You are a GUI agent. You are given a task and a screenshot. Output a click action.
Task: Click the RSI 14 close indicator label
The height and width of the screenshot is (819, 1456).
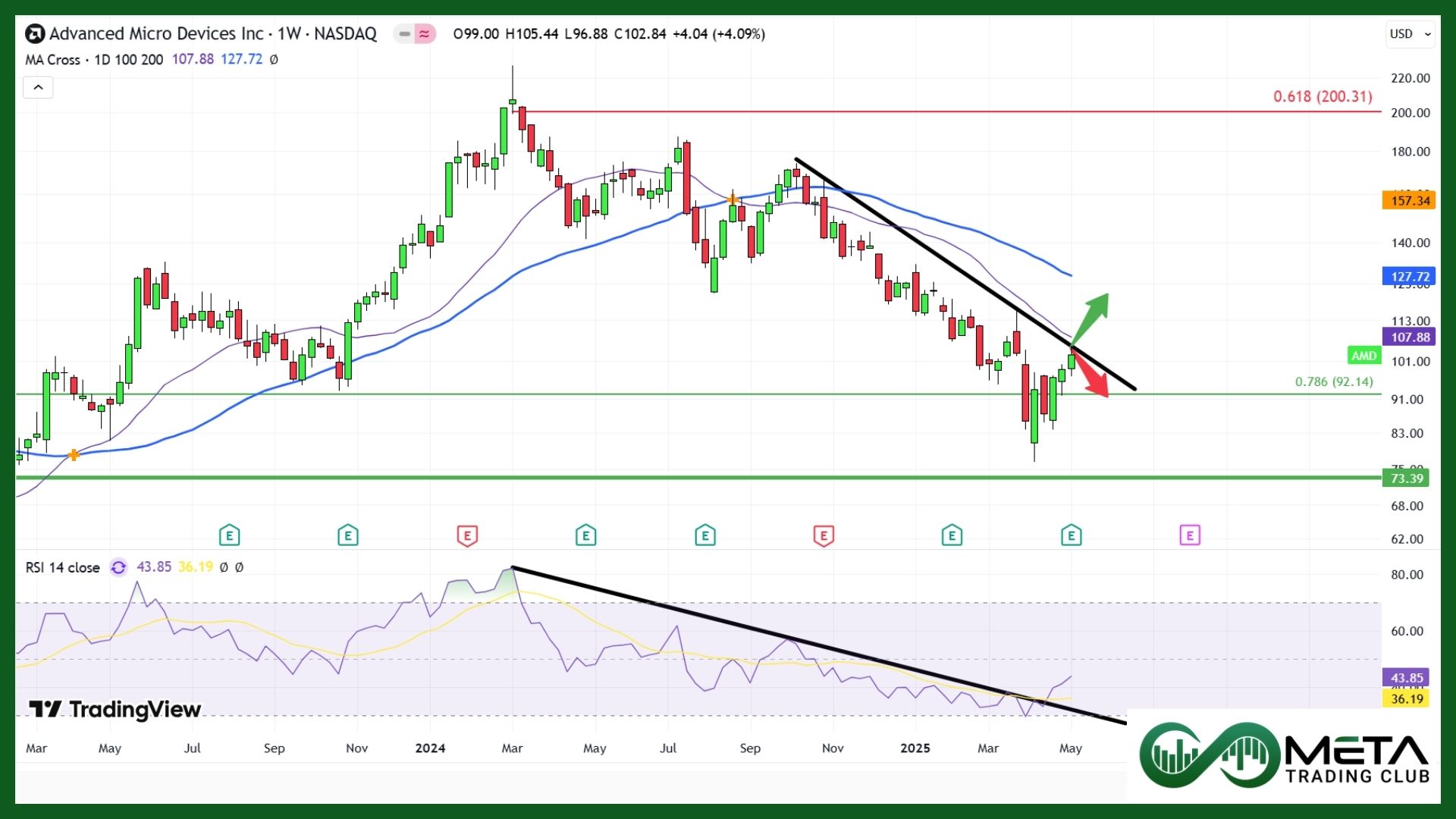[x=62, y=568]
